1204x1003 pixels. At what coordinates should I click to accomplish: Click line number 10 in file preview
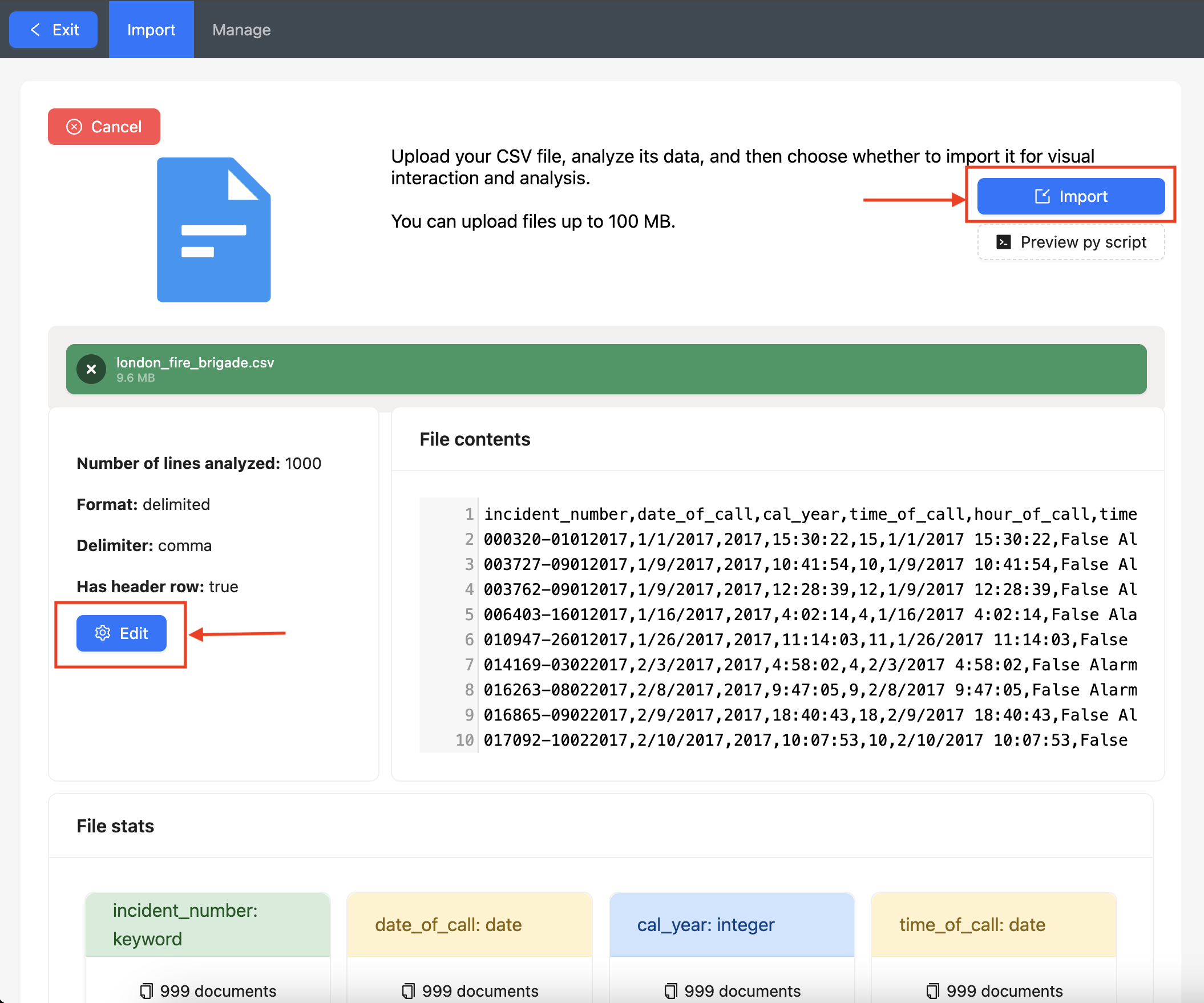point(464,740)
